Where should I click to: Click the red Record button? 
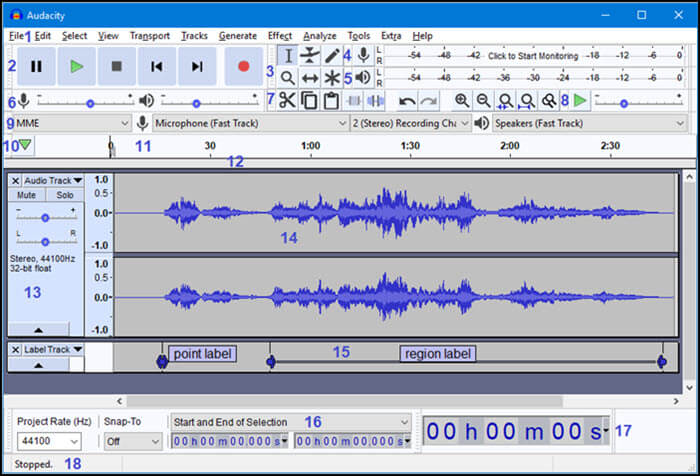pos(243,66)
